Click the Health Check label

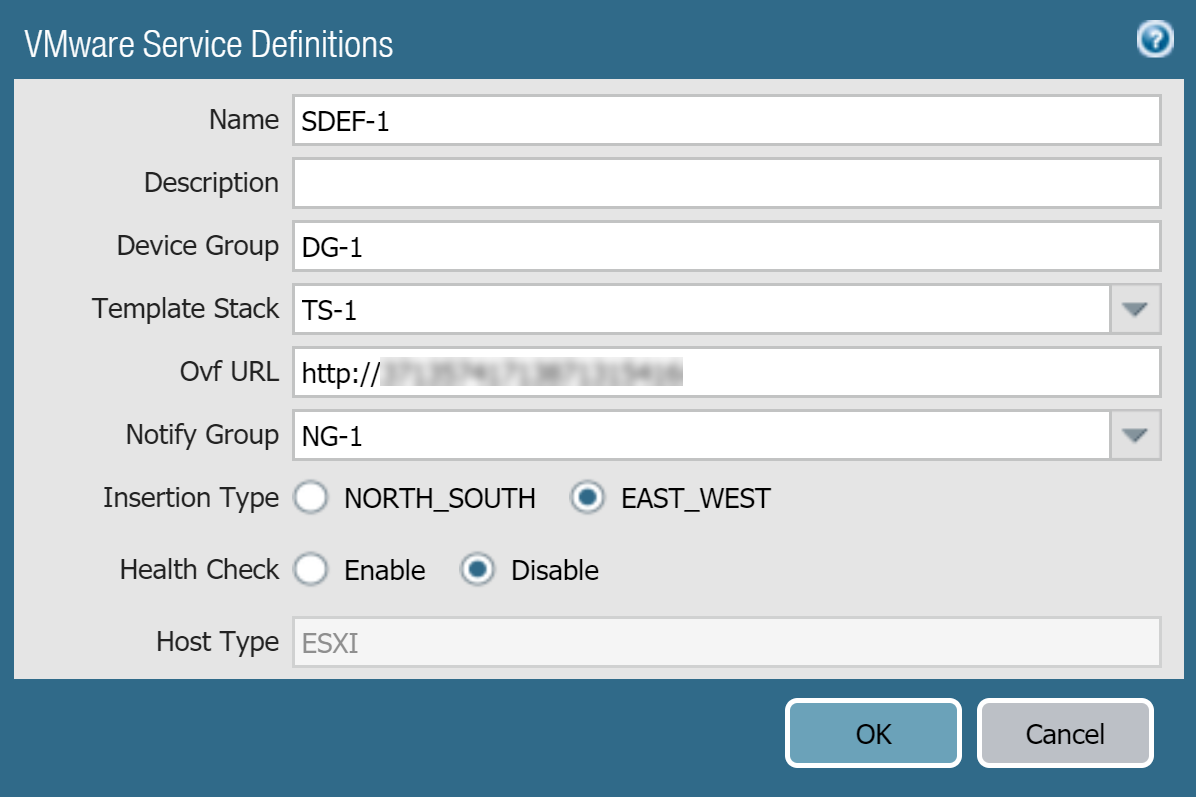(x=199, y=570)
